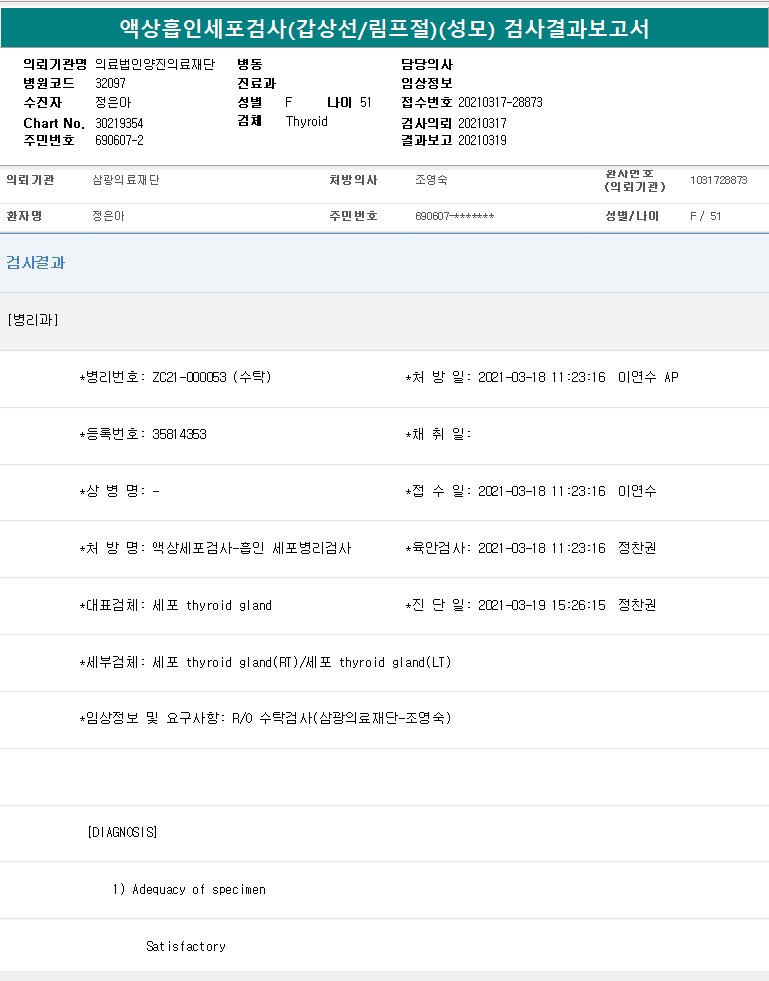
Task: Select age value 51 in header
Action: (x=366, y=102)
